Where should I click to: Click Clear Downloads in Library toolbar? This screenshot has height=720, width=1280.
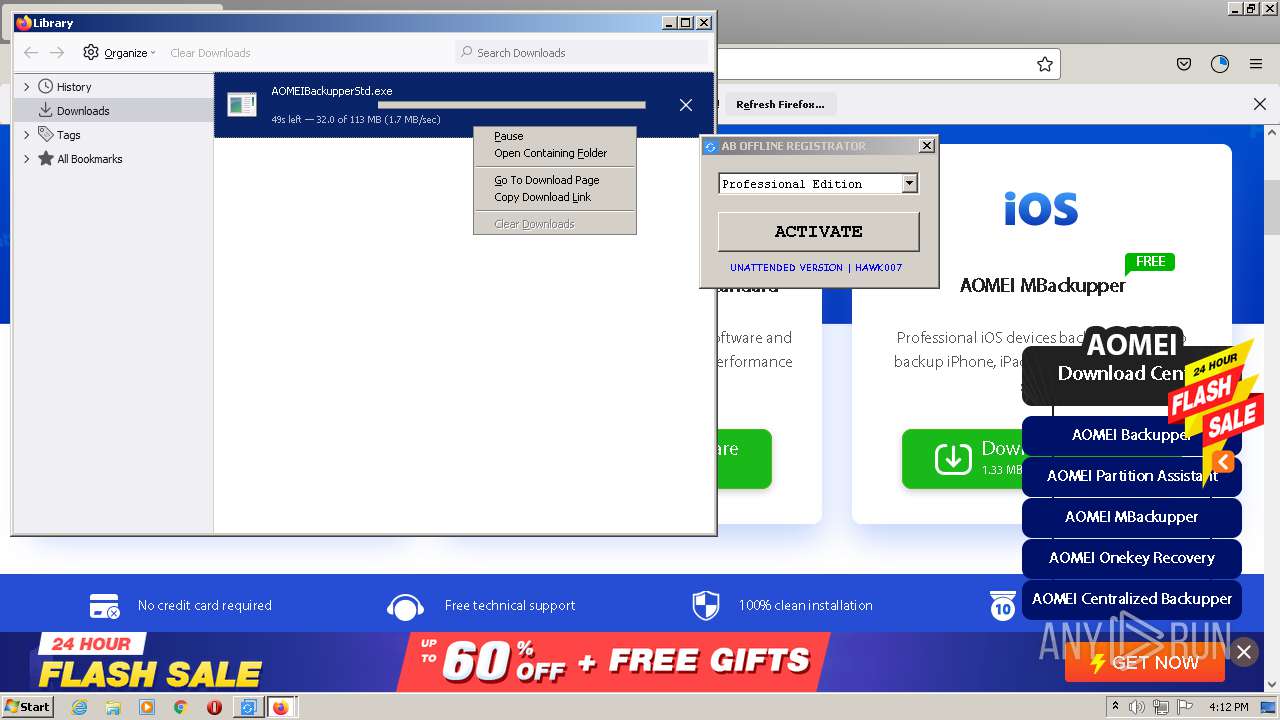pyautogui.click(x=210, y=53)
